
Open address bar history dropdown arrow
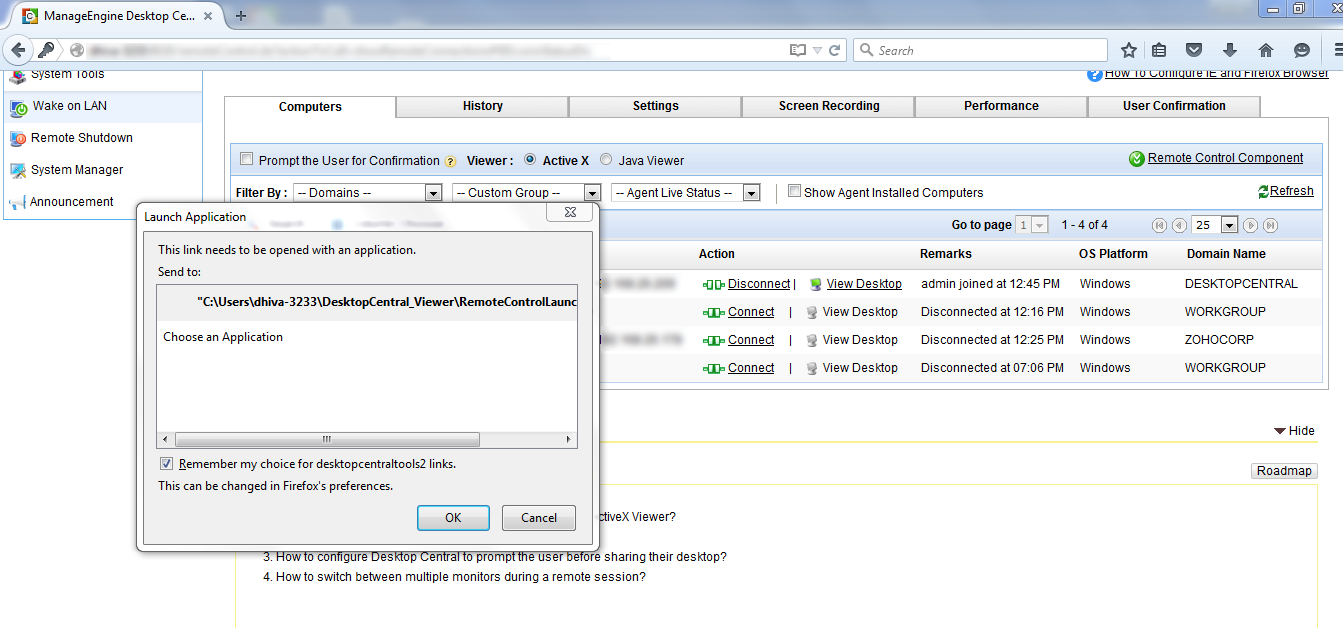[817, 50]
